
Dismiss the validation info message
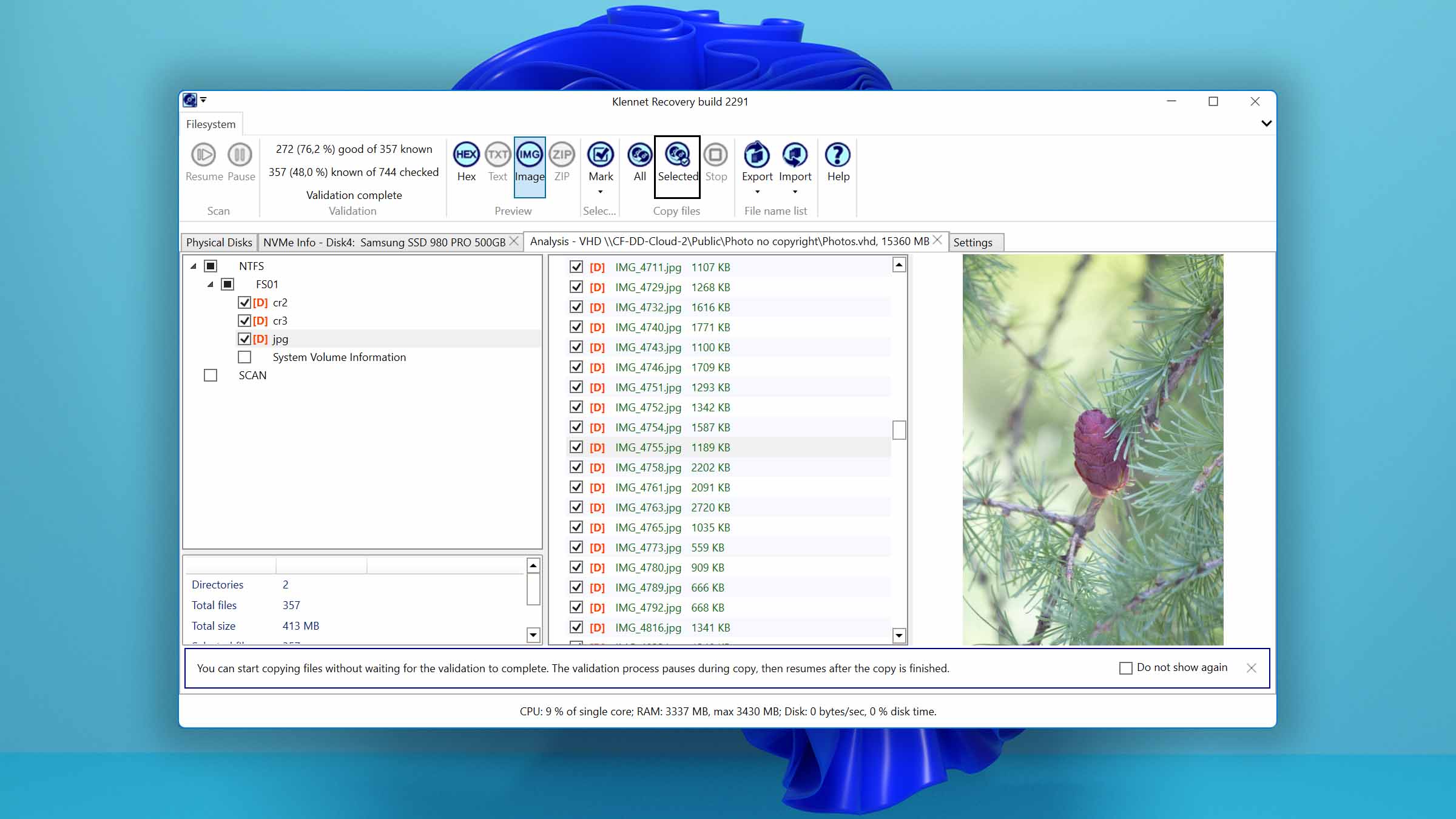point(1251,668)
